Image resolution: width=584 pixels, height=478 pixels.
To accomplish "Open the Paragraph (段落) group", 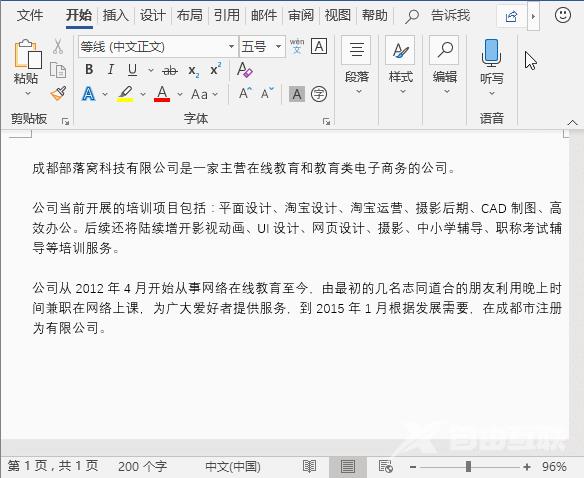I will (x=356, y=65).
